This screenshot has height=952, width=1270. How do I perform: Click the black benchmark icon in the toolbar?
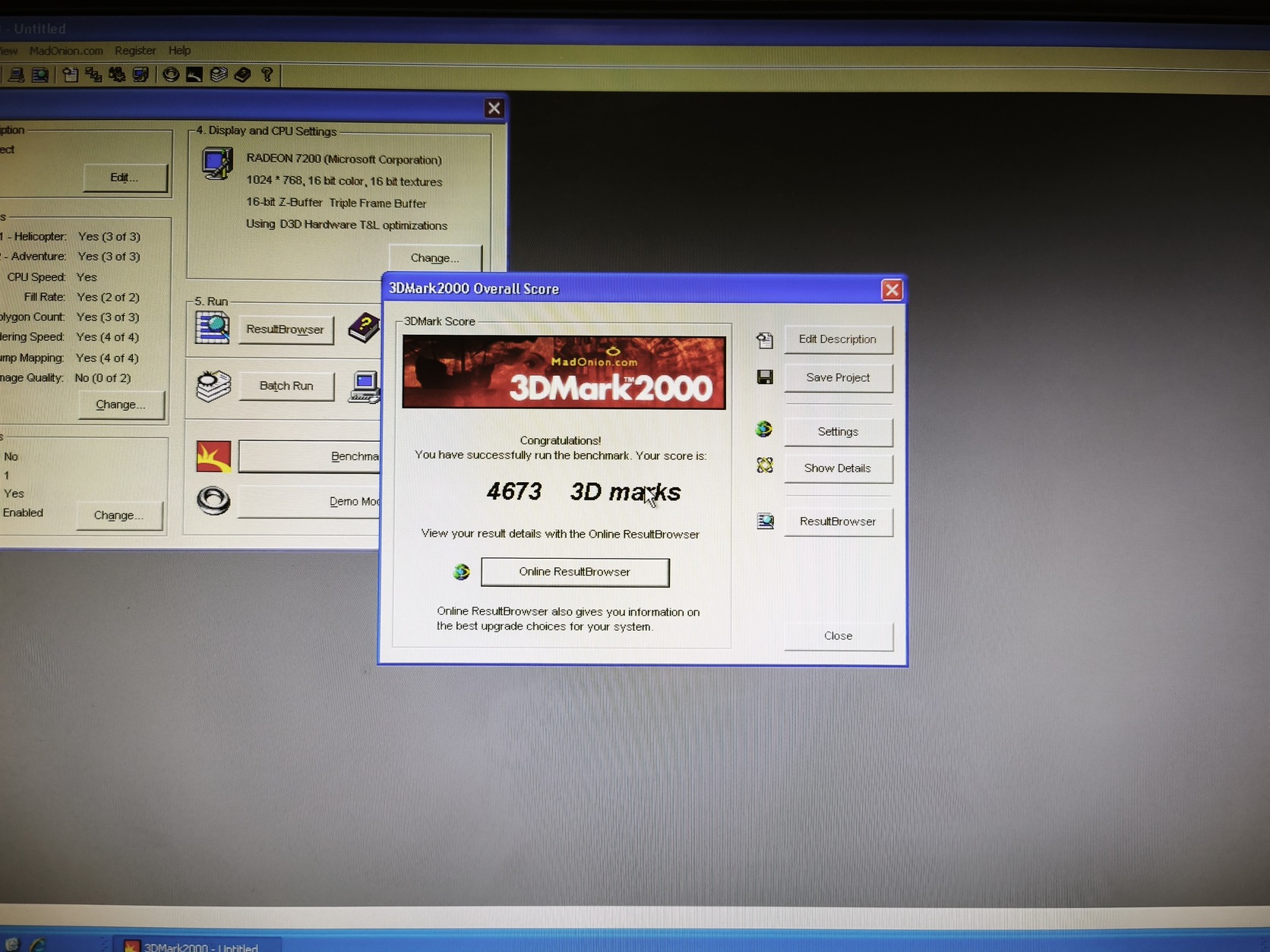click(194, 74)
